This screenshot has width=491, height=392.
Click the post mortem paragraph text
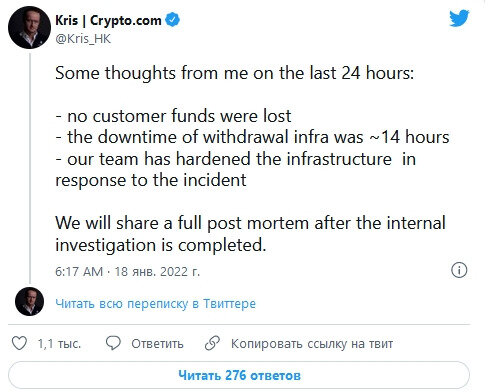(250, 234)
